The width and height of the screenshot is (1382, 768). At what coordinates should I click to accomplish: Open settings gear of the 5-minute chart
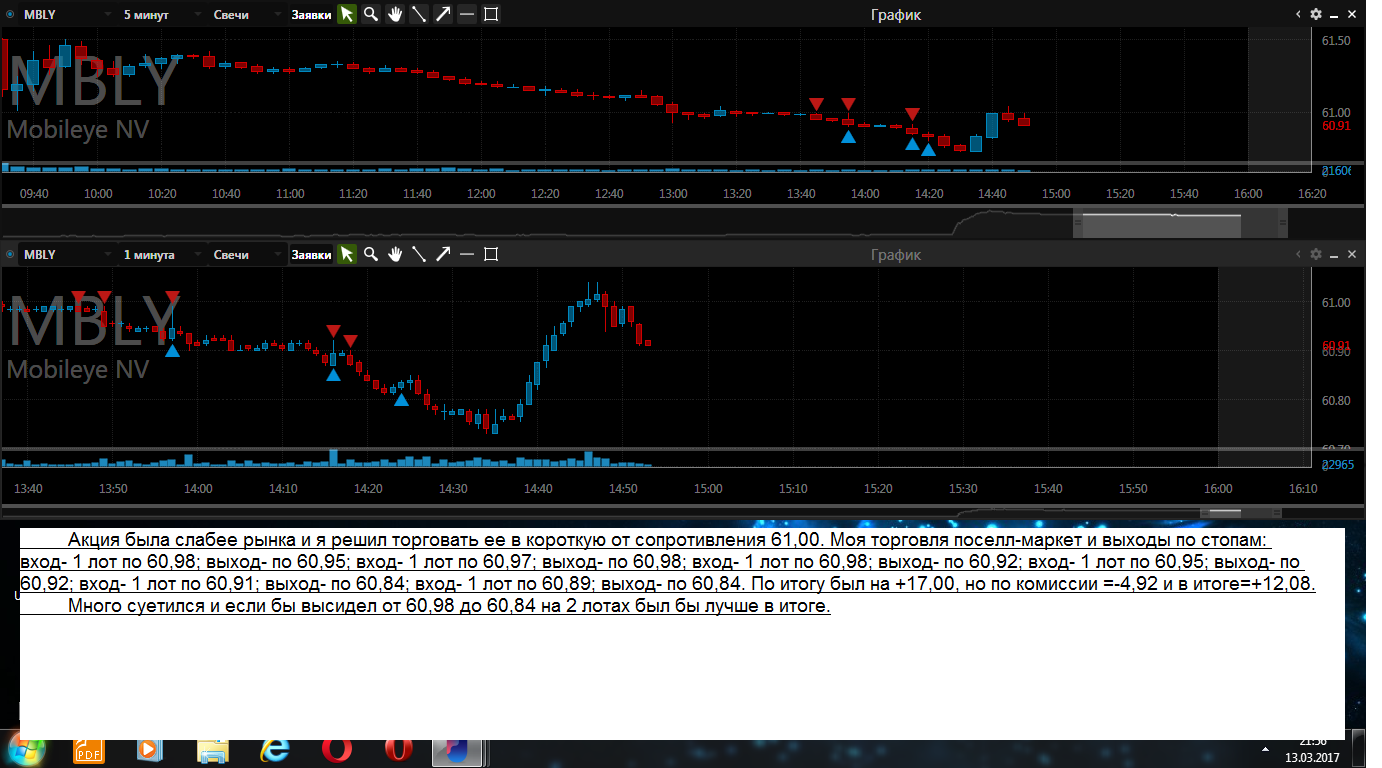pos(1316,14)
